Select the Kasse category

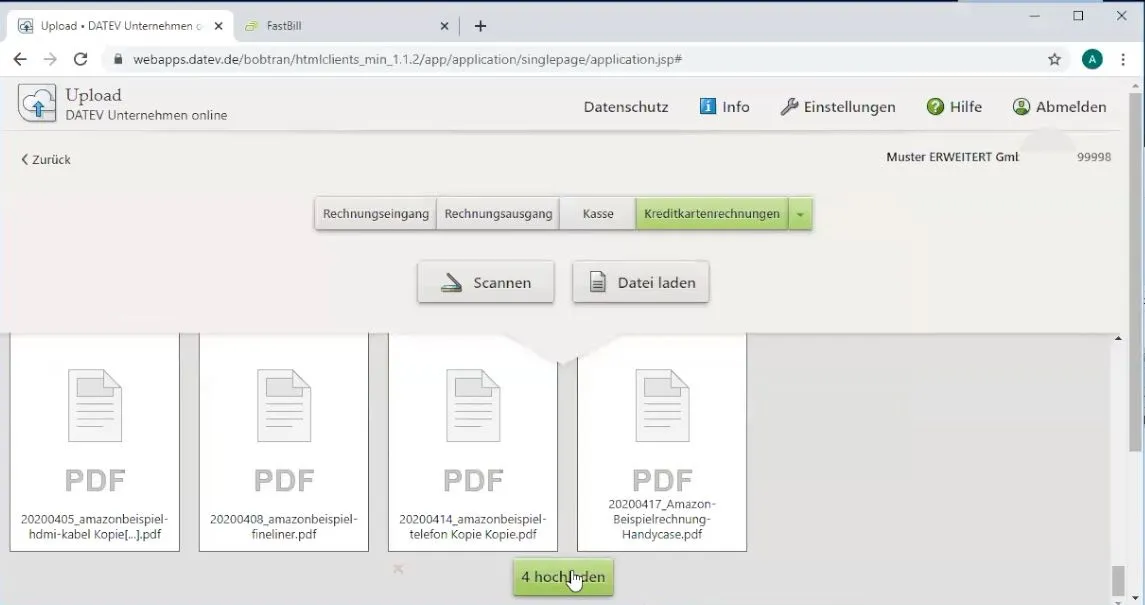(x=597, y=213)
